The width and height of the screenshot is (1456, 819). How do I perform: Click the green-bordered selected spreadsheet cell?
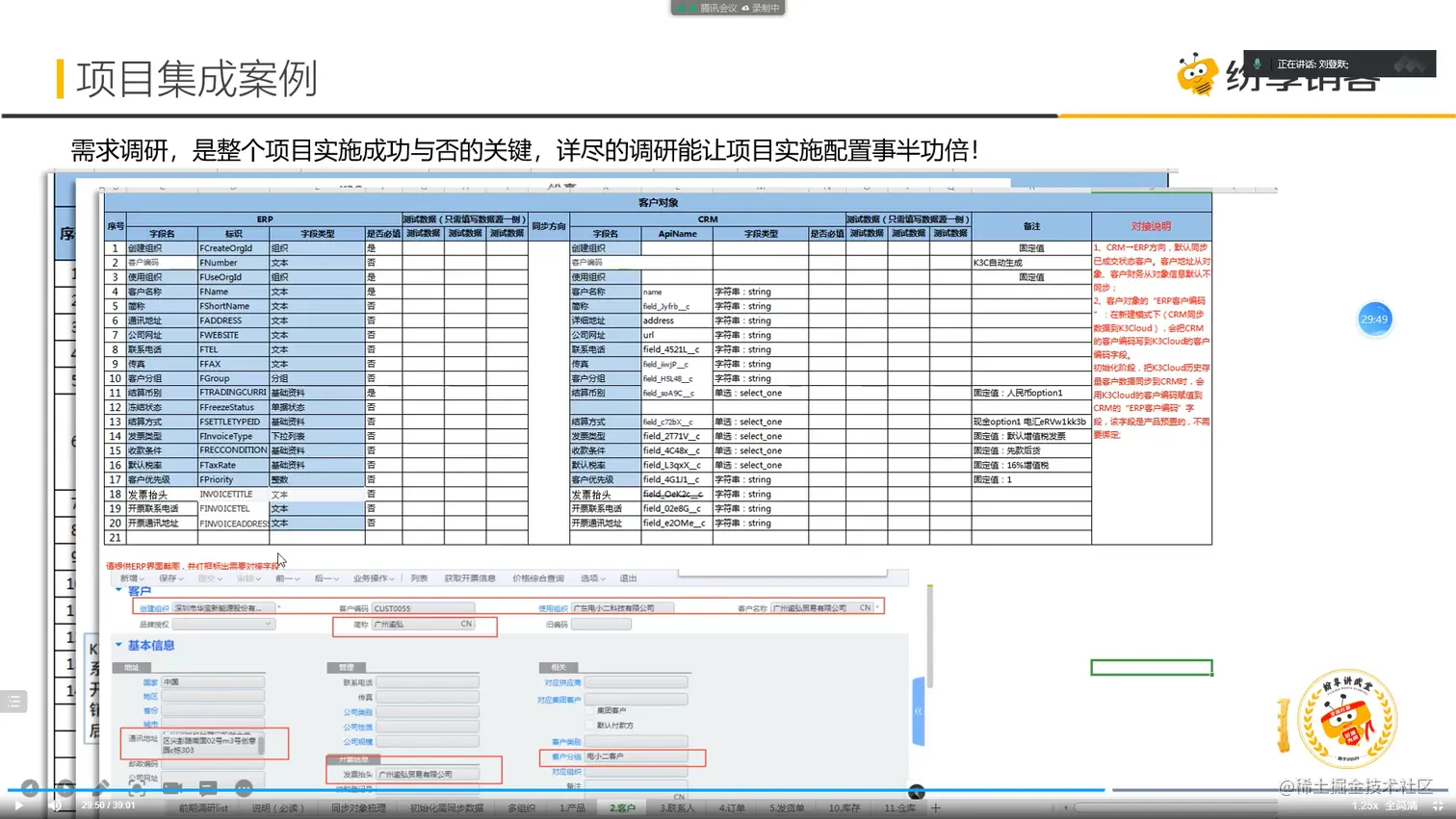(1152, 668)
